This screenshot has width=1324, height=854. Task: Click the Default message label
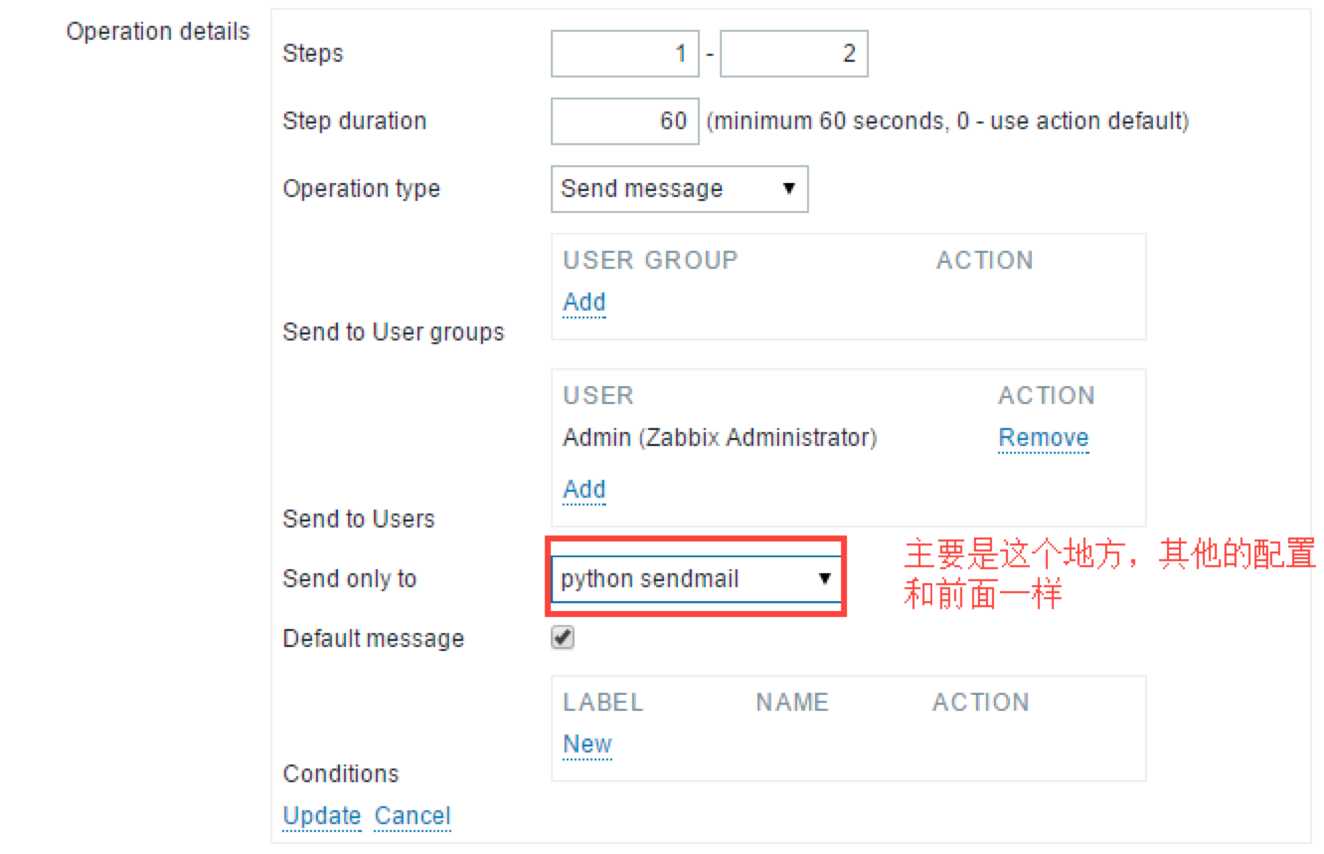click(x=373, y=639)
